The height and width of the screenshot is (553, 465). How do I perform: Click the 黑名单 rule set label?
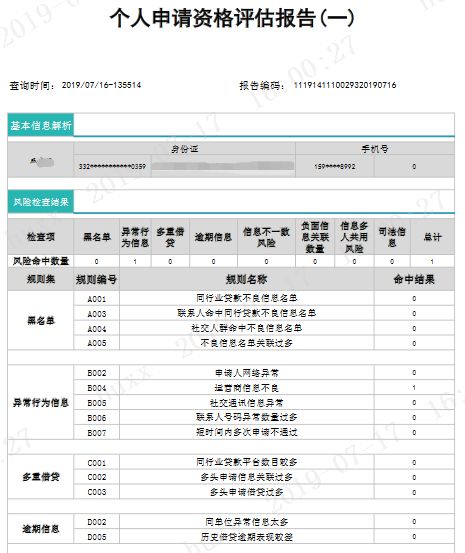point(41,321)
